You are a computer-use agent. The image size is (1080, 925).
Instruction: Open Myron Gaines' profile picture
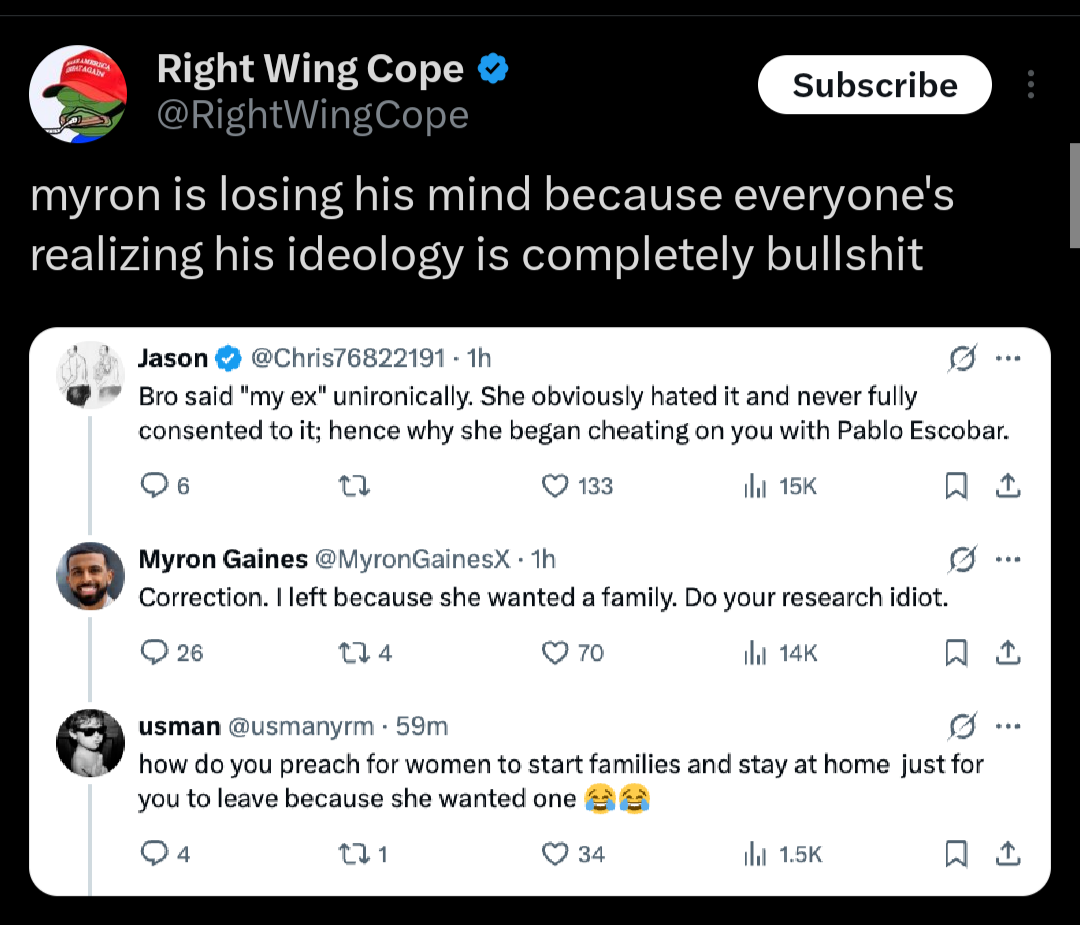tap(91, 576)
